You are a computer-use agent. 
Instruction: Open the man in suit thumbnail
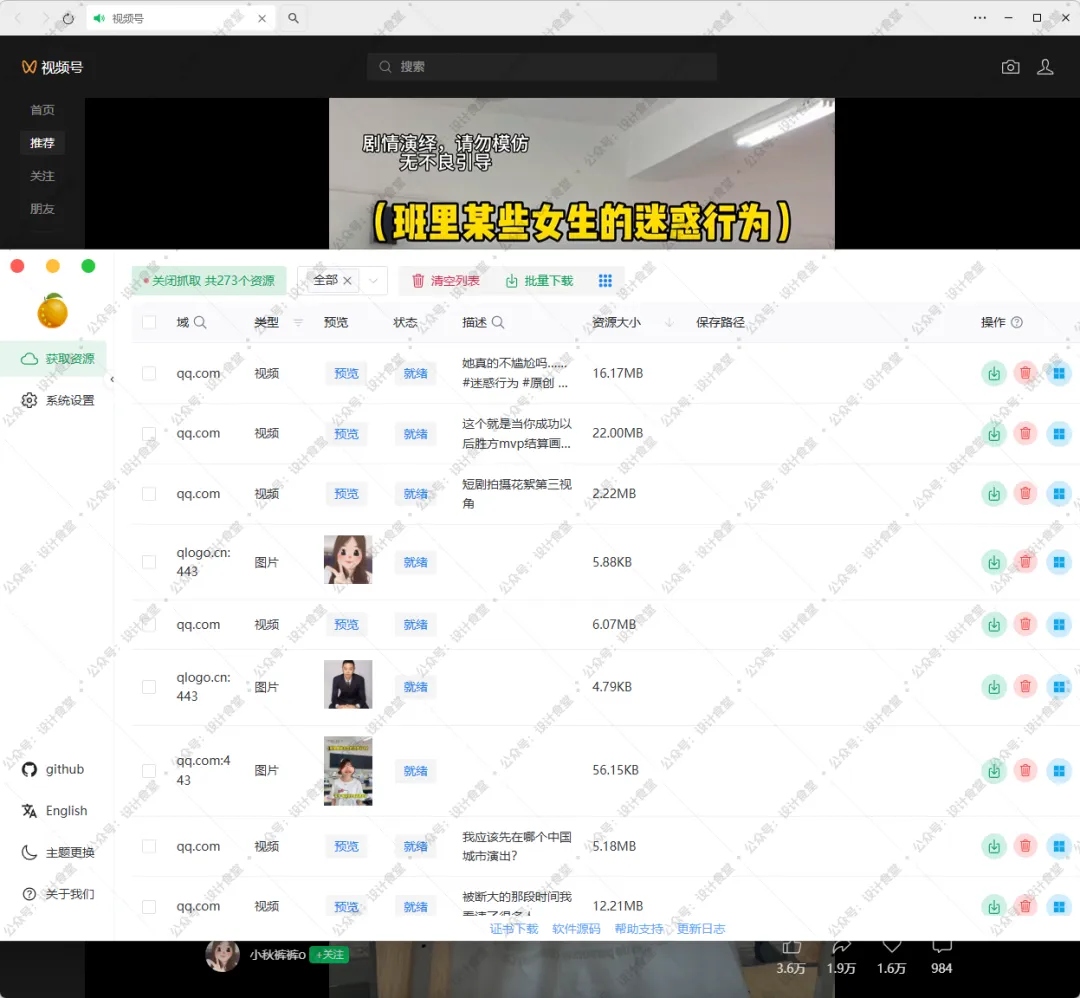pos(348,685)
